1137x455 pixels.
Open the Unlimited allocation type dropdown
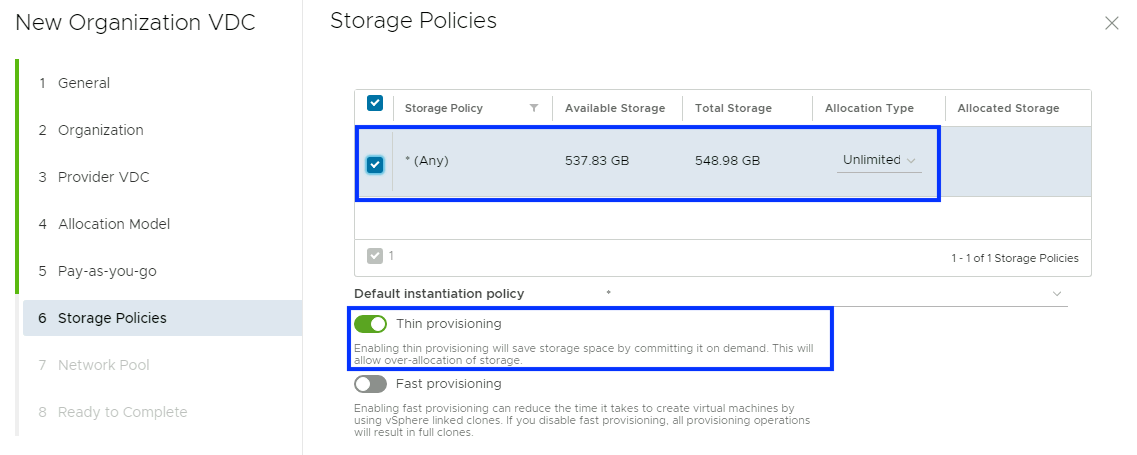(880, 160)
